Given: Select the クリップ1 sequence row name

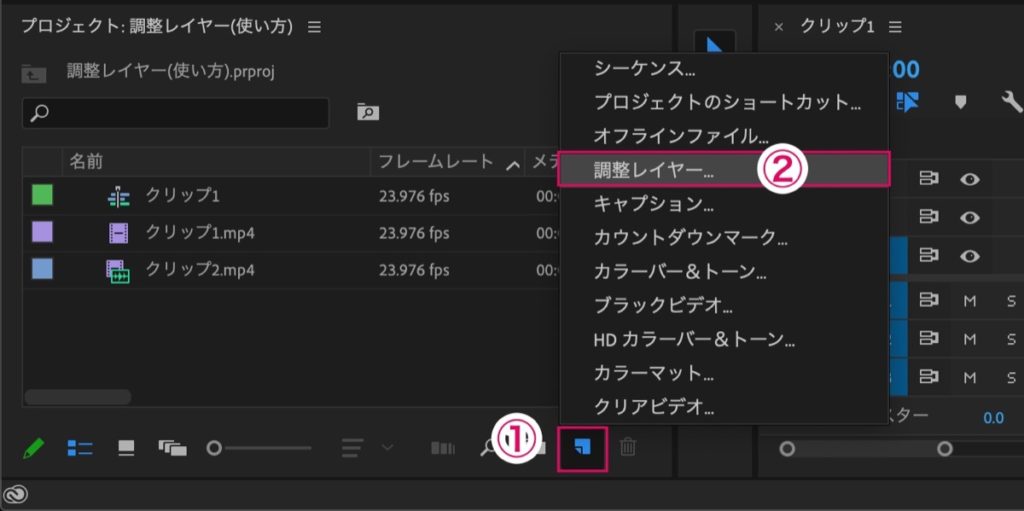Looking at the screenshot, I should (x=182, y=196).
